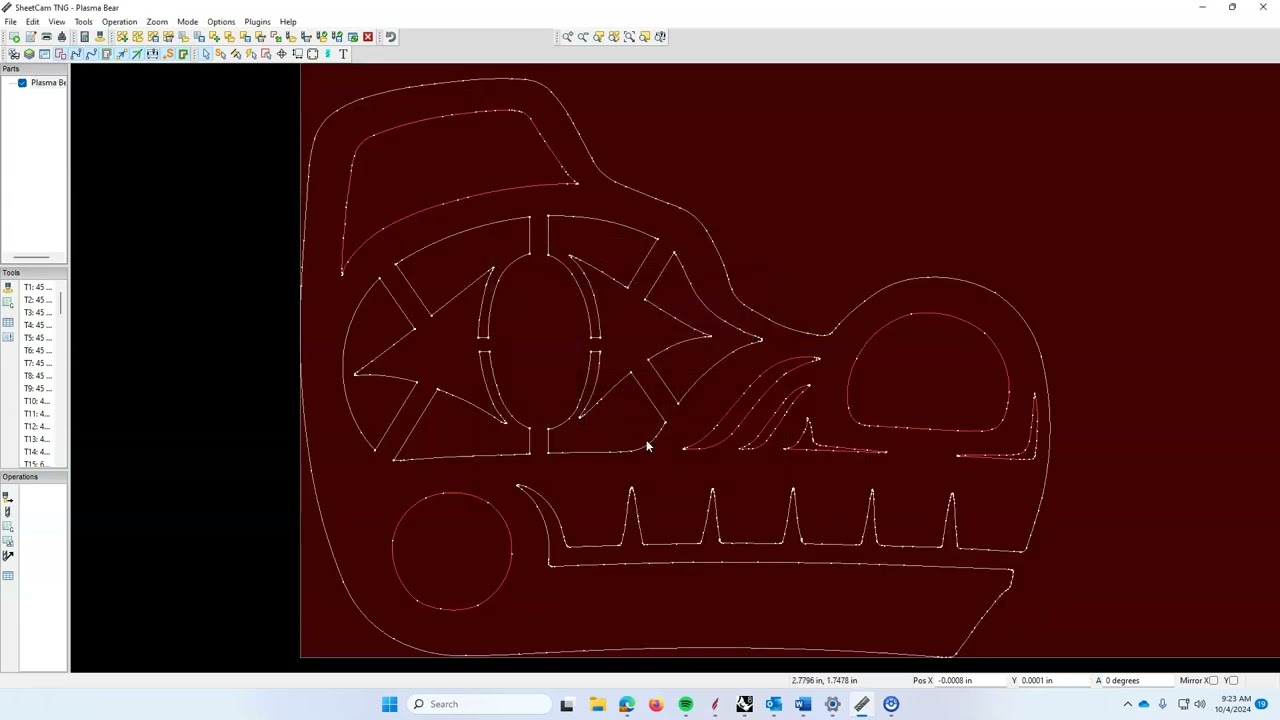1280x720 pixels.
Task: Open Spotify from the taskbar
Action: click(685, 704)
